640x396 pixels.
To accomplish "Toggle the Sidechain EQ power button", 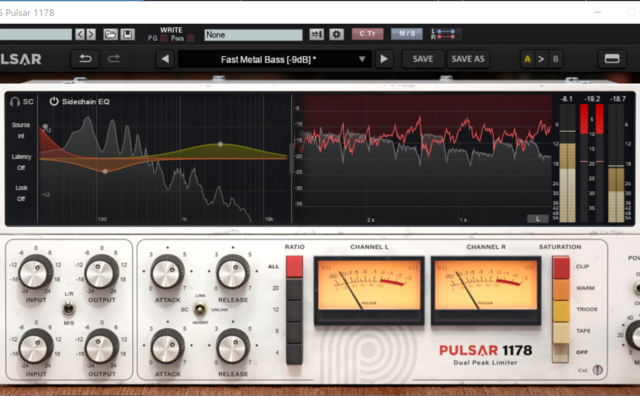I will (x=54, y=101).
